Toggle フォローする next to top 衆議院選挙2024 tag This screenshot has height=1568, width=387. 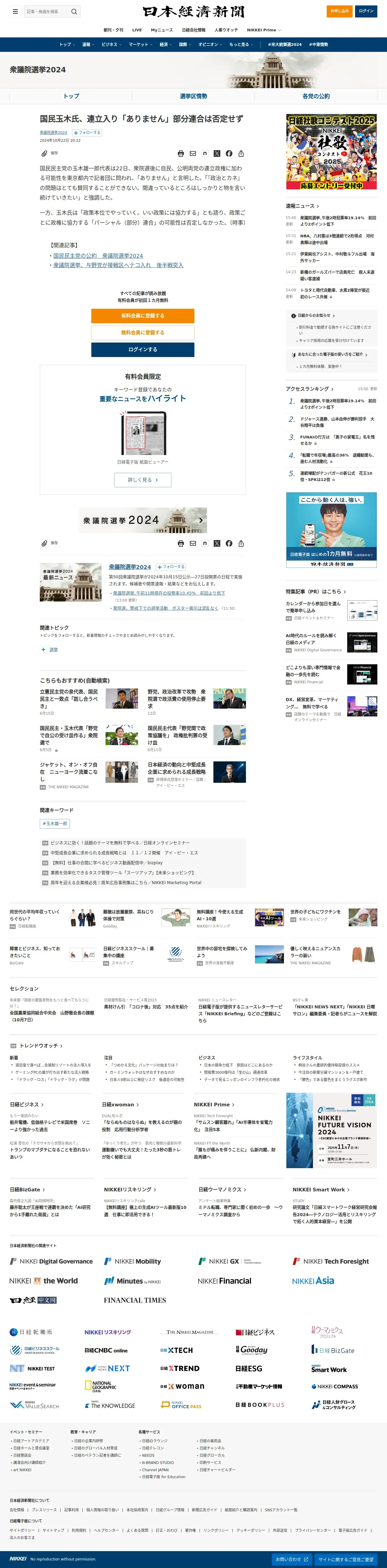tap(87, 133)
